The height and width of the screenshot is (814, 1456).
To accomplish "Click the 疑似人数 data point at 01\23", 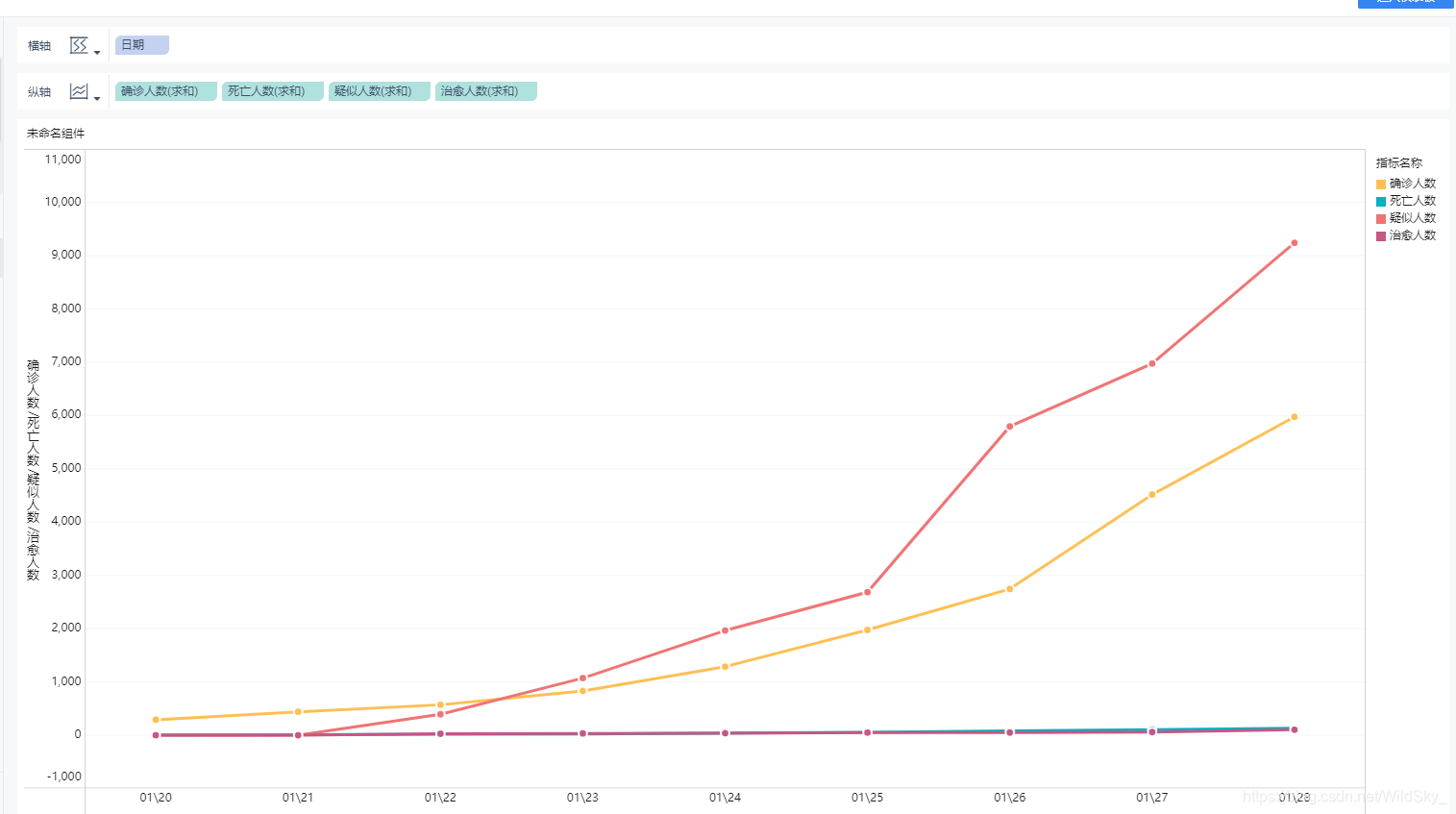I will [x=583, y=678].
